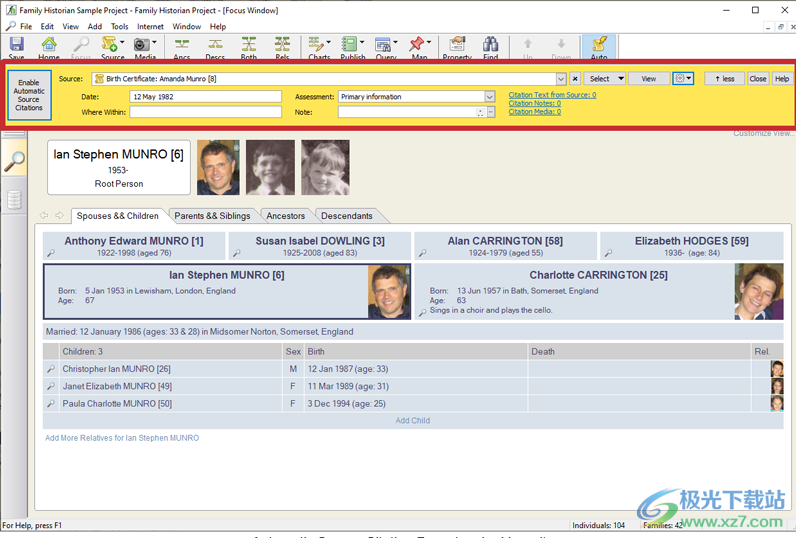Open the Media camera icon
The image size is (796, 538).
click(142, 47)
